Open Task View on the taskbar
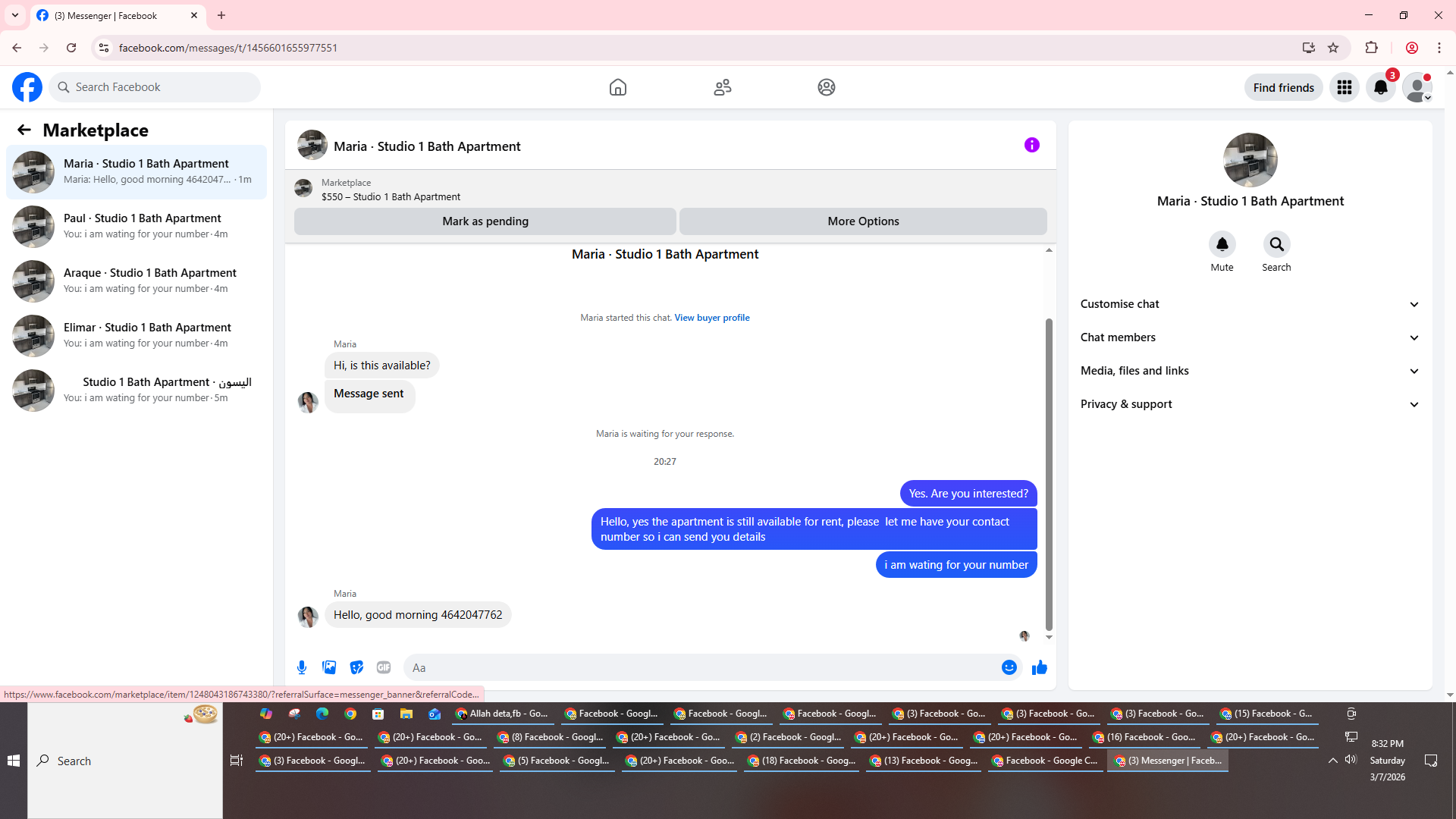1456x819 pixels. [x=237, y=761]
